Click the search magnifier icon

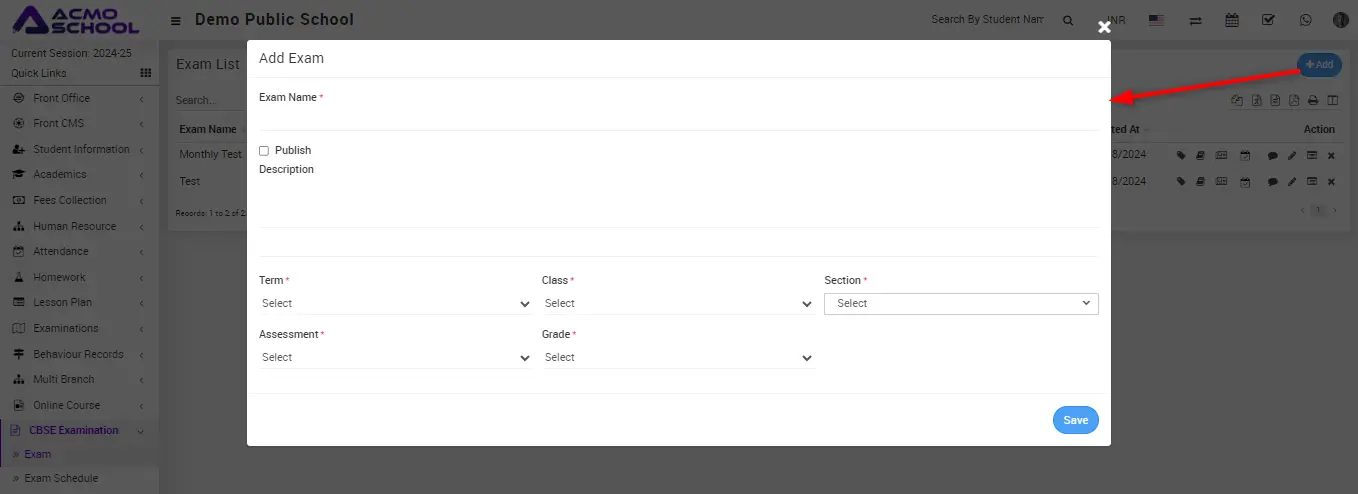pyautogui.click(x=1068, y=20)
